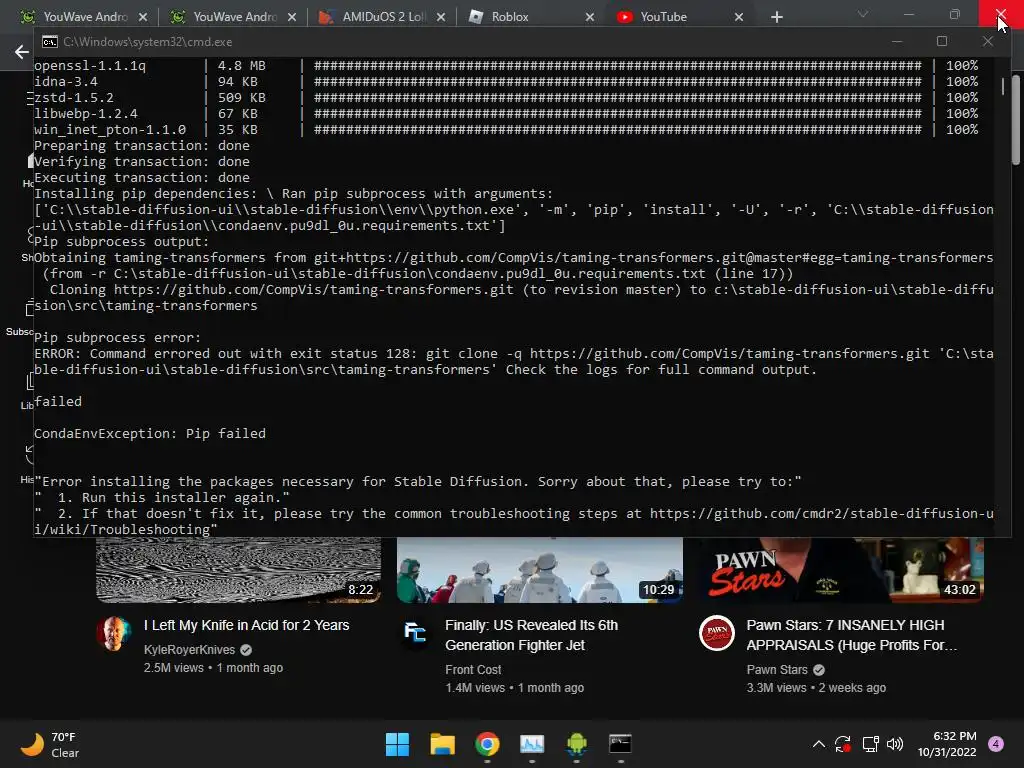Close the second YouWave Android tab
The width and height of the screenshot is (1024, 768).
coord(292,17)
